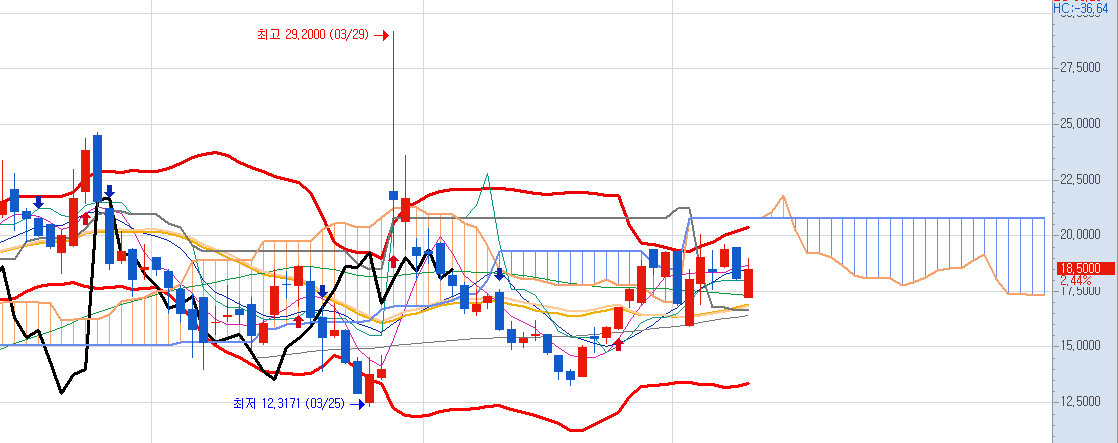The width and height of the screenshot is (1118, 443).
Task: Click the HC:-36,64 indicator text
Action: [1080, 8]
